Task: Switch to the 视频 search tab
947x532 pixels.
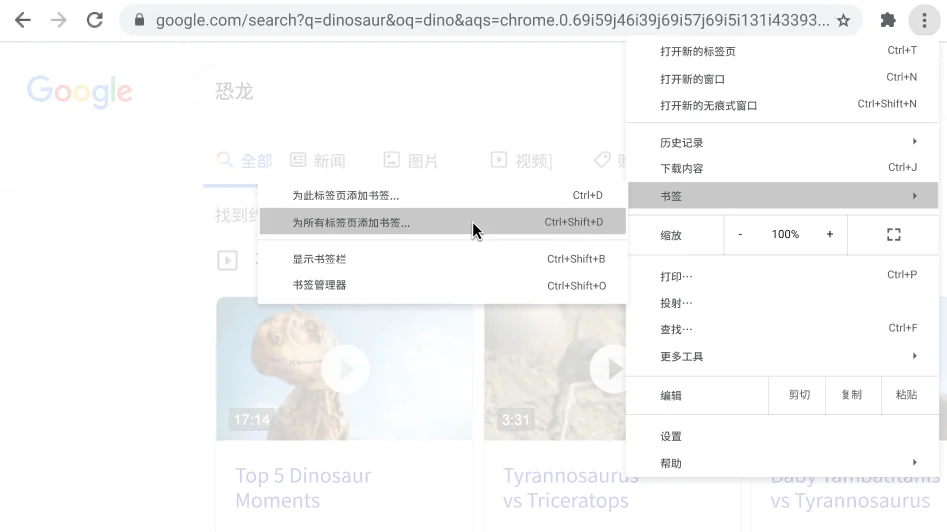Action: (521, 161)
